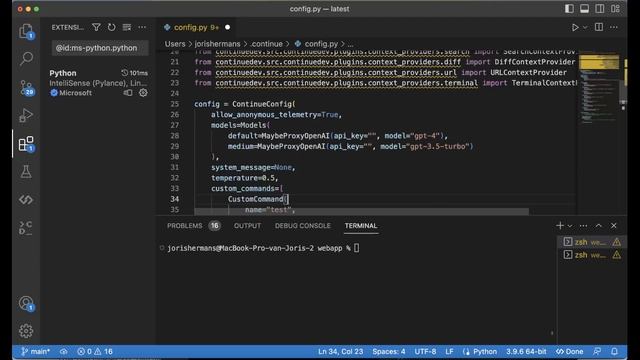The width and height of the screenshot is (640, 360).
Task: Select the config.py editor tab
Action: 196,27
